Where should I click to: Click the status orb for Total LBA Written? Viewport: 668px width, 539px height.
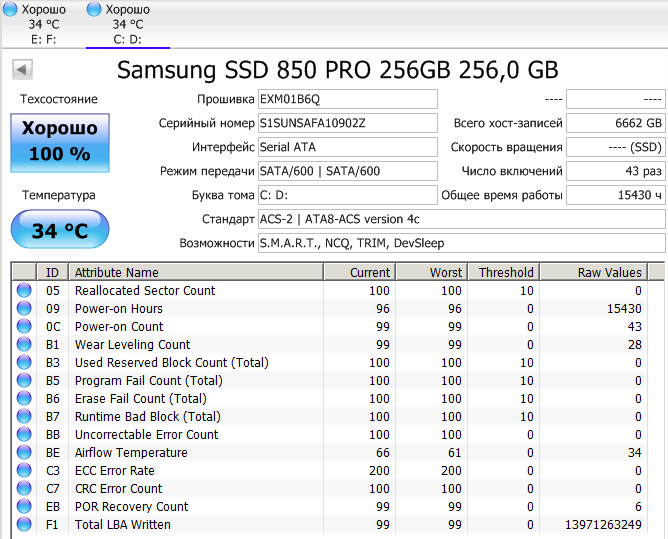tap(24, 524)
